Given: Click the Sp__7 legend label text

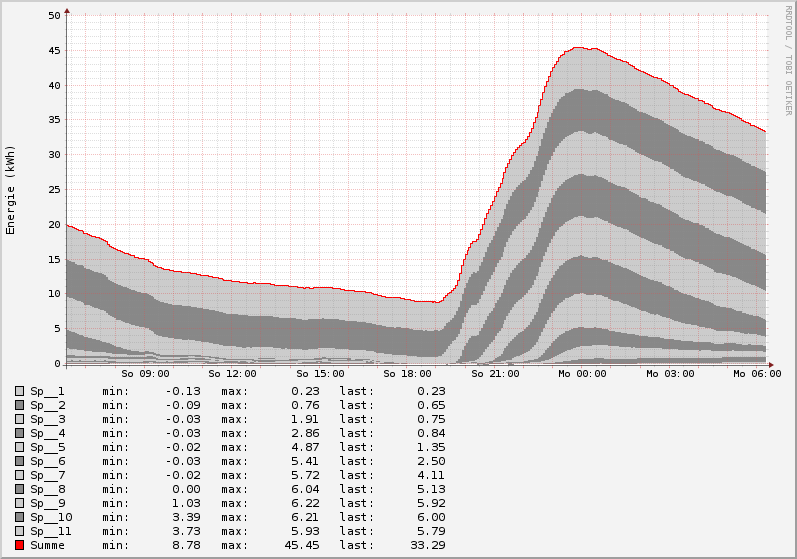Looking at the screenshot, I should (47, 475).
